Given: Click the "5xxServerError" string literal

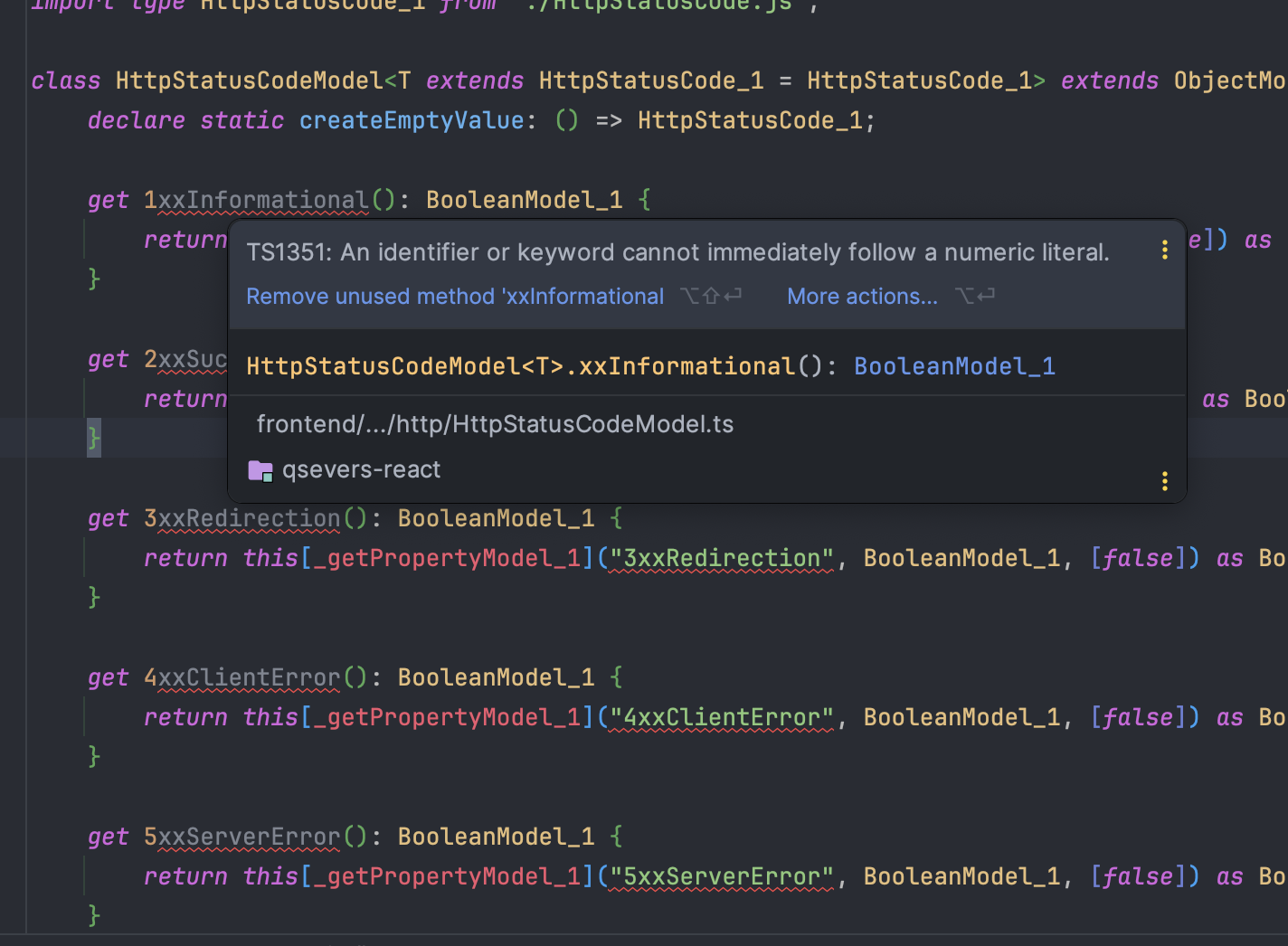Looking at the screenshot, I should click(x=722, y=876).
